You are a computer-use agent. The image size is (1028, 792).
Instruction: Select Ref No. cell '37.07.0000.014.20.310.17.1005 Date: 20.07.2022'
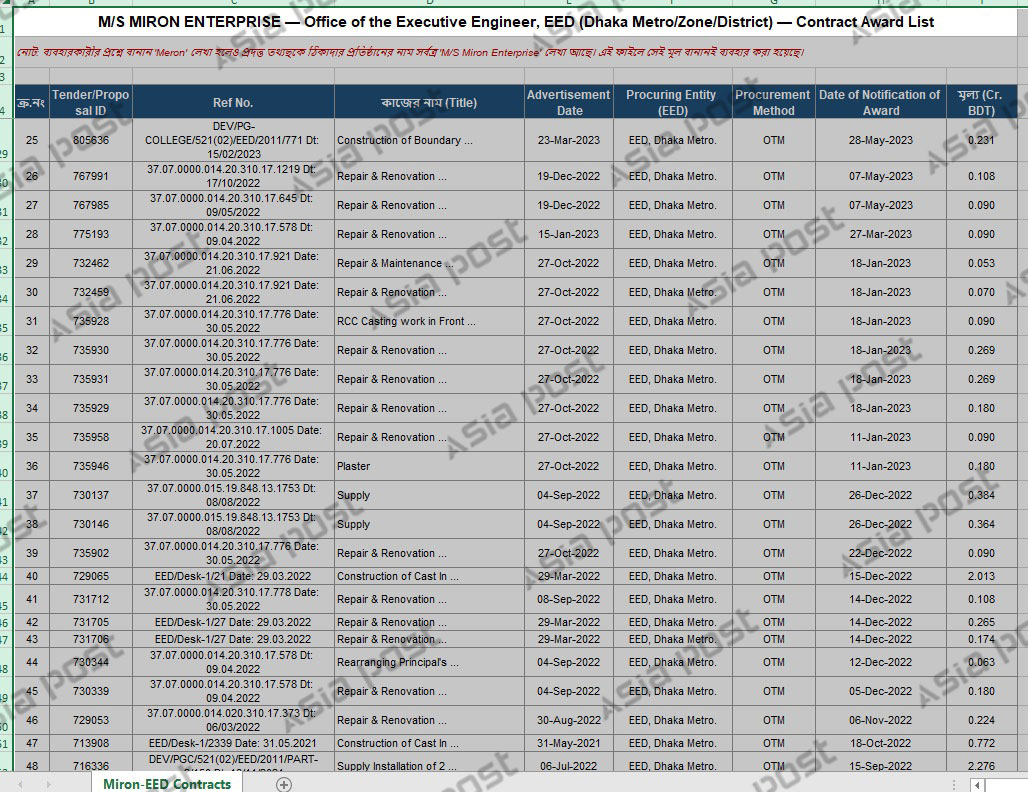coord(233,437)
